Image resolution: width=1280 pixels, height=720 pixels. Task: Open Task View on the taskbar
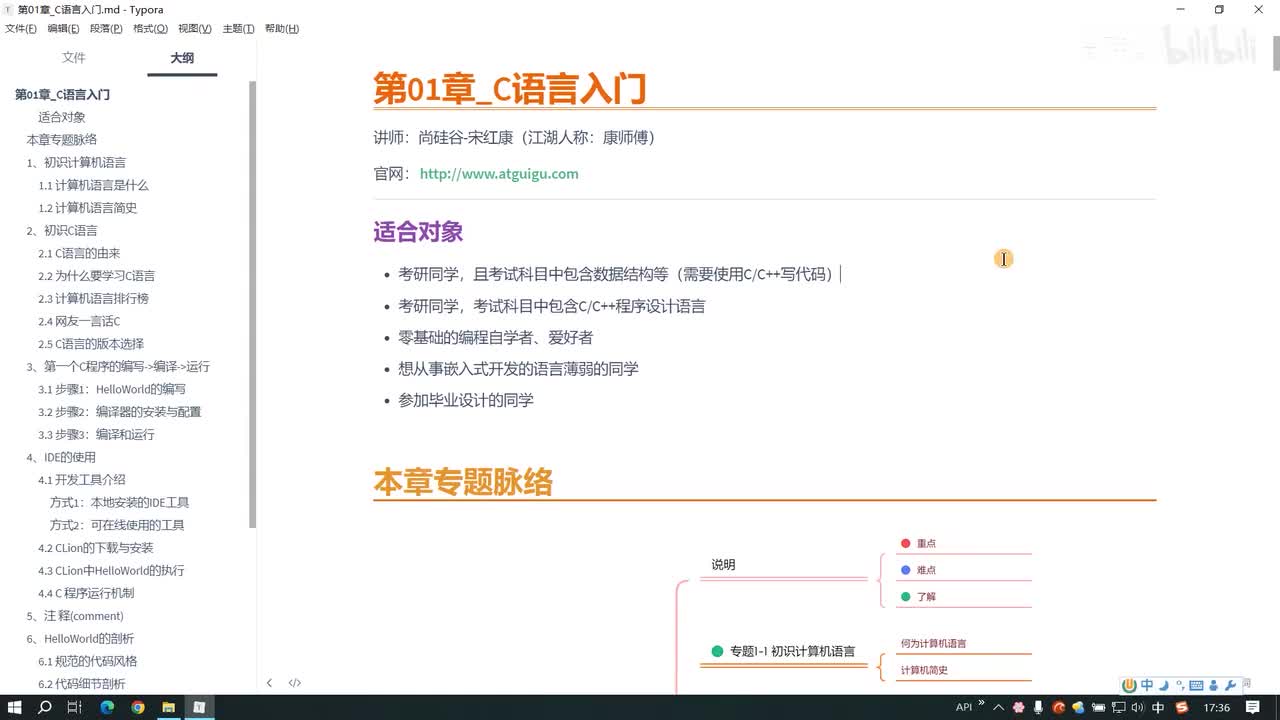pyautogui.click(x=75, y=707)
